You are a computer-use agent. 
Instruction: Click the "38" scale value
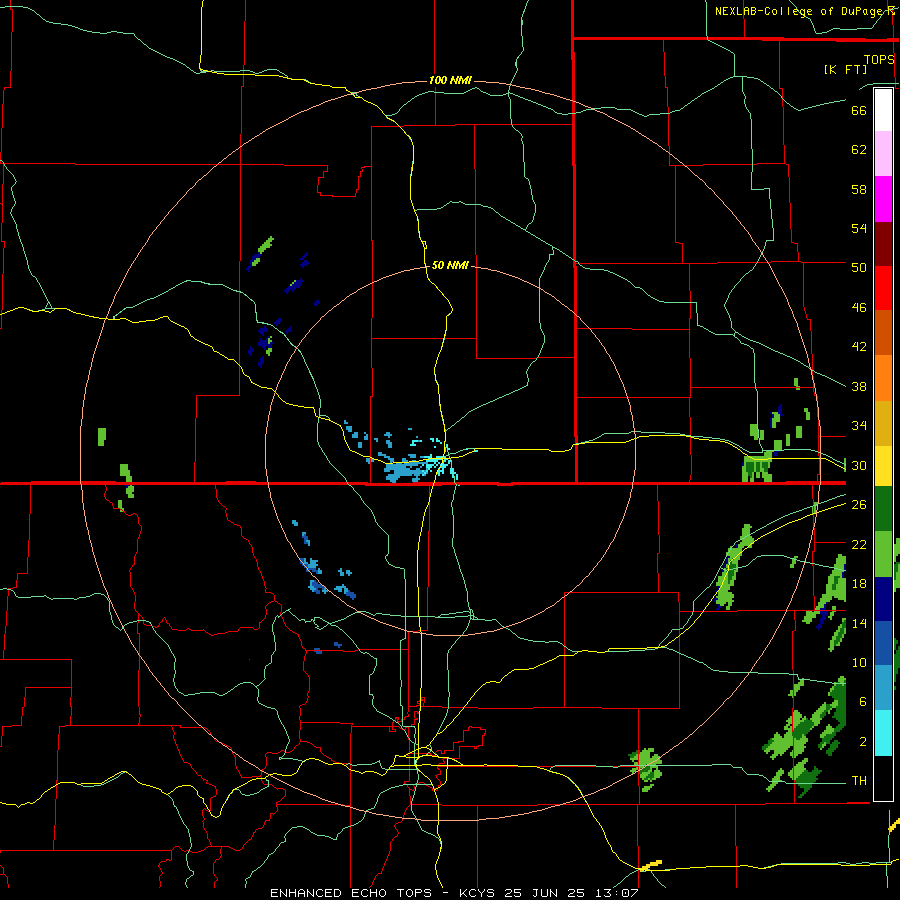(x=859, y=386)
